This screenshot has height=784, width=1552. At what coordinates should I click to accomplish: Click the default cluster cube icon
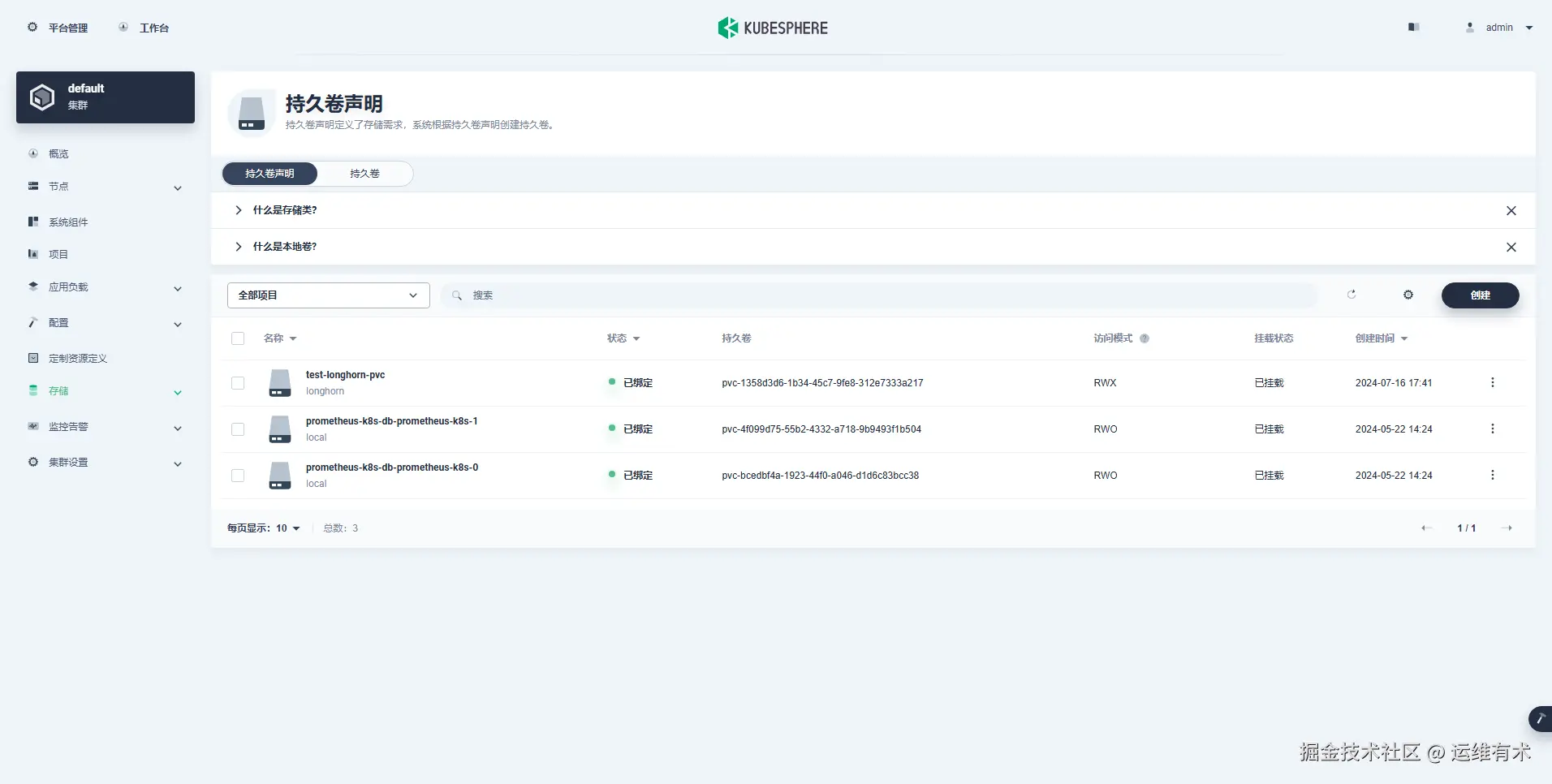[42, 97]
